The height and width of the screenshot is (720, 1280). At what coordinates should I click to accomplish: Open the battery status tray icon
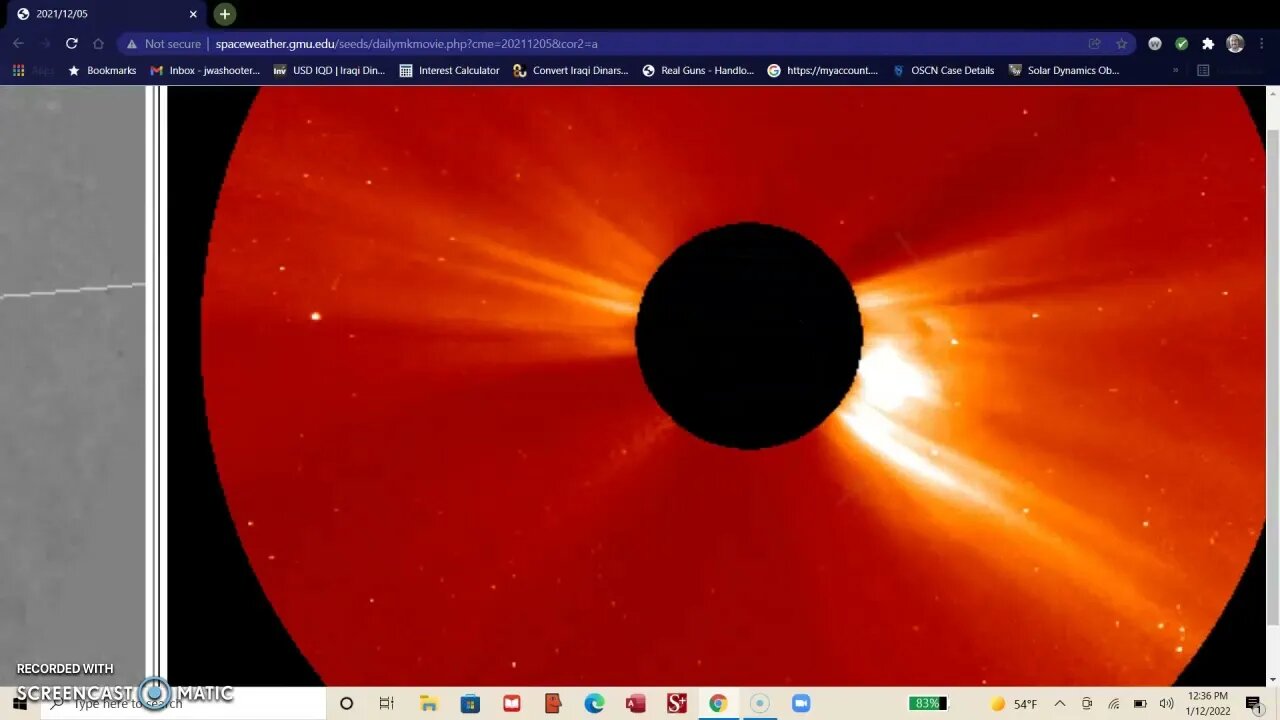[x=1140, y=704]
